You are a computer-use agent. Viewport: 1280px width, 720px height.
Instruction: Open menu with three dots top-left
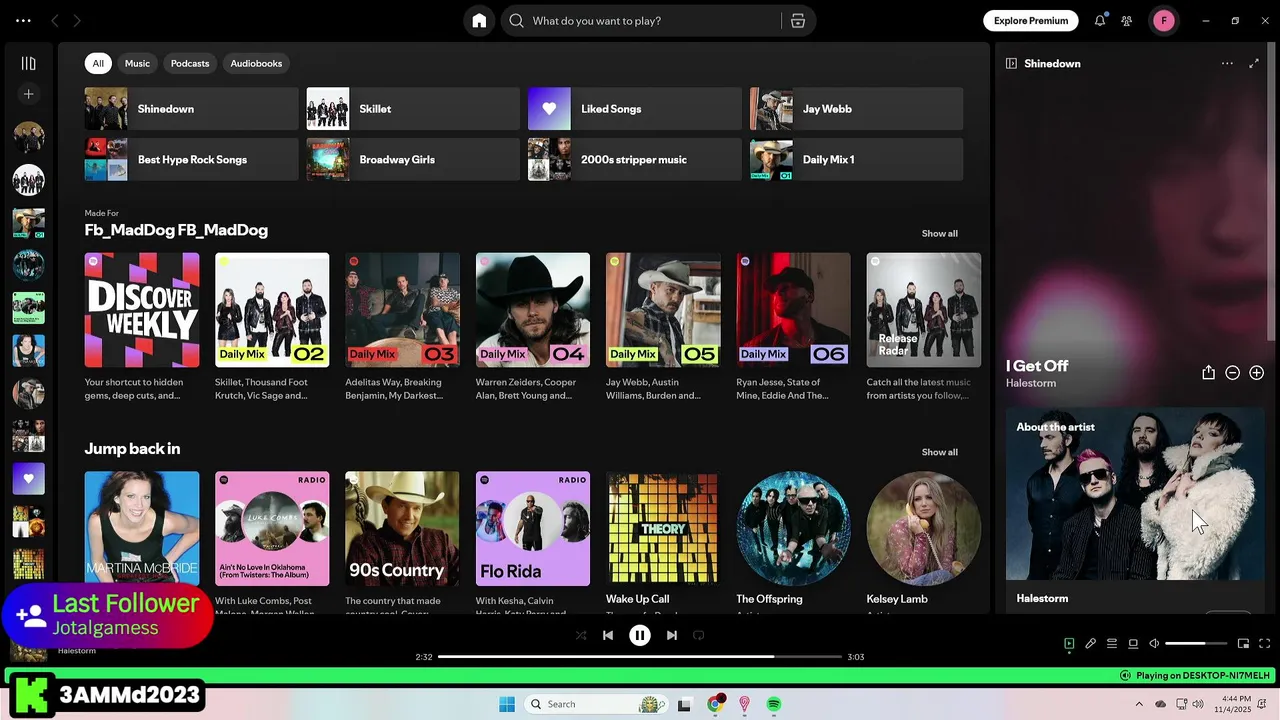[x=23, y=20]
